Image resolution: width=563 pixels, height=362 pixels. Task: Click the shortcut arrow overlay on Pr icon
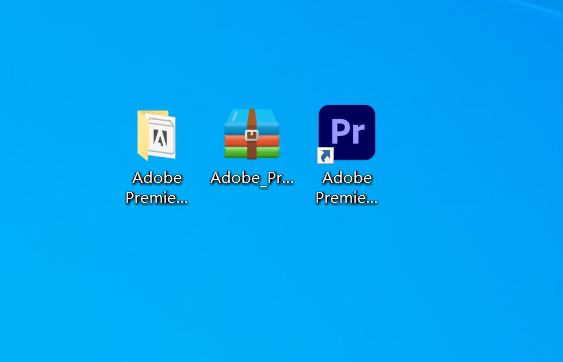(x=325, y=156)
